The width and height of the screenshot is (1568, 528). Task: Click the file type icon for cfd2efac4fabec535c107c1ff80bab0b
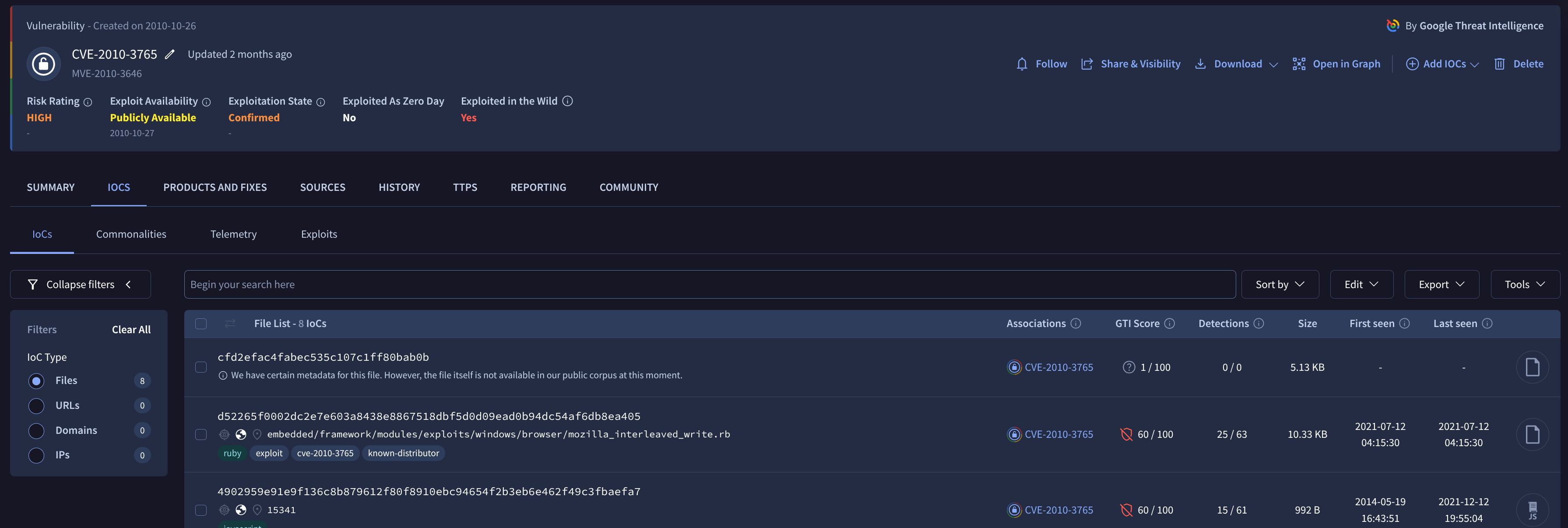[1532, 367]
